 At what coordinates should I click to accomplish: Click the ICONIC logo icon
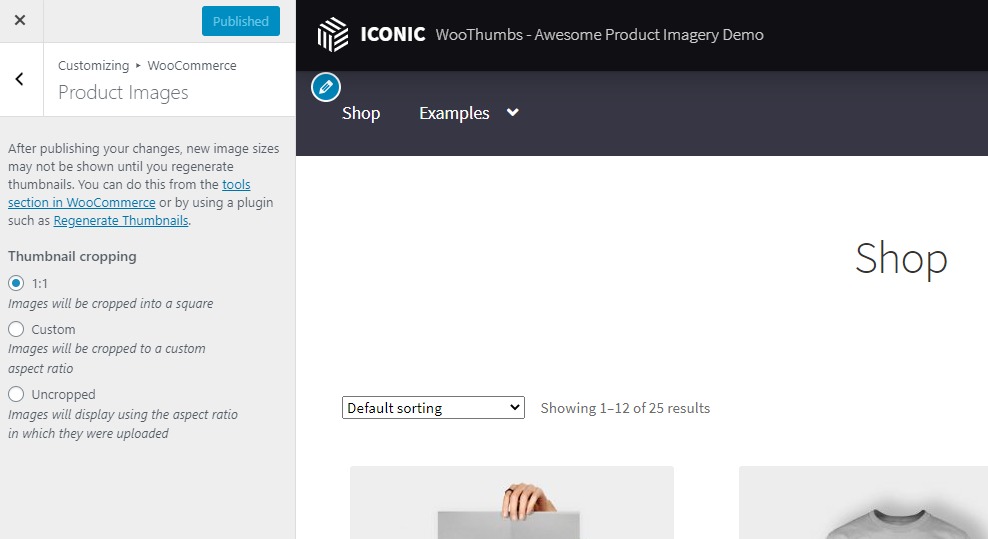pyautogui.click(x=333, y=34)
